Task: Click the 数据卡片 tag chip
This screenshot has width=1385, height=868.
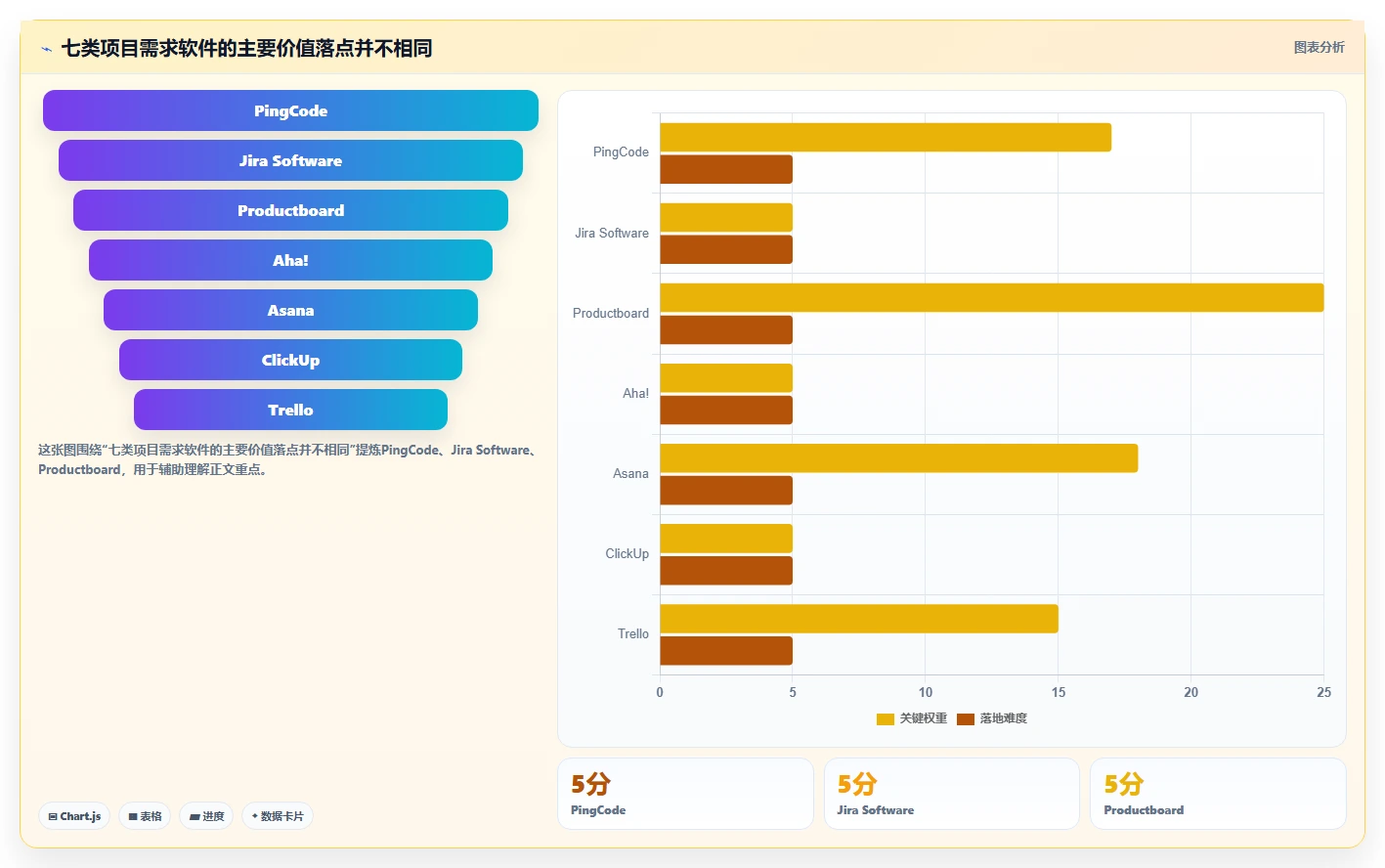Action: (x=278, y=816)
